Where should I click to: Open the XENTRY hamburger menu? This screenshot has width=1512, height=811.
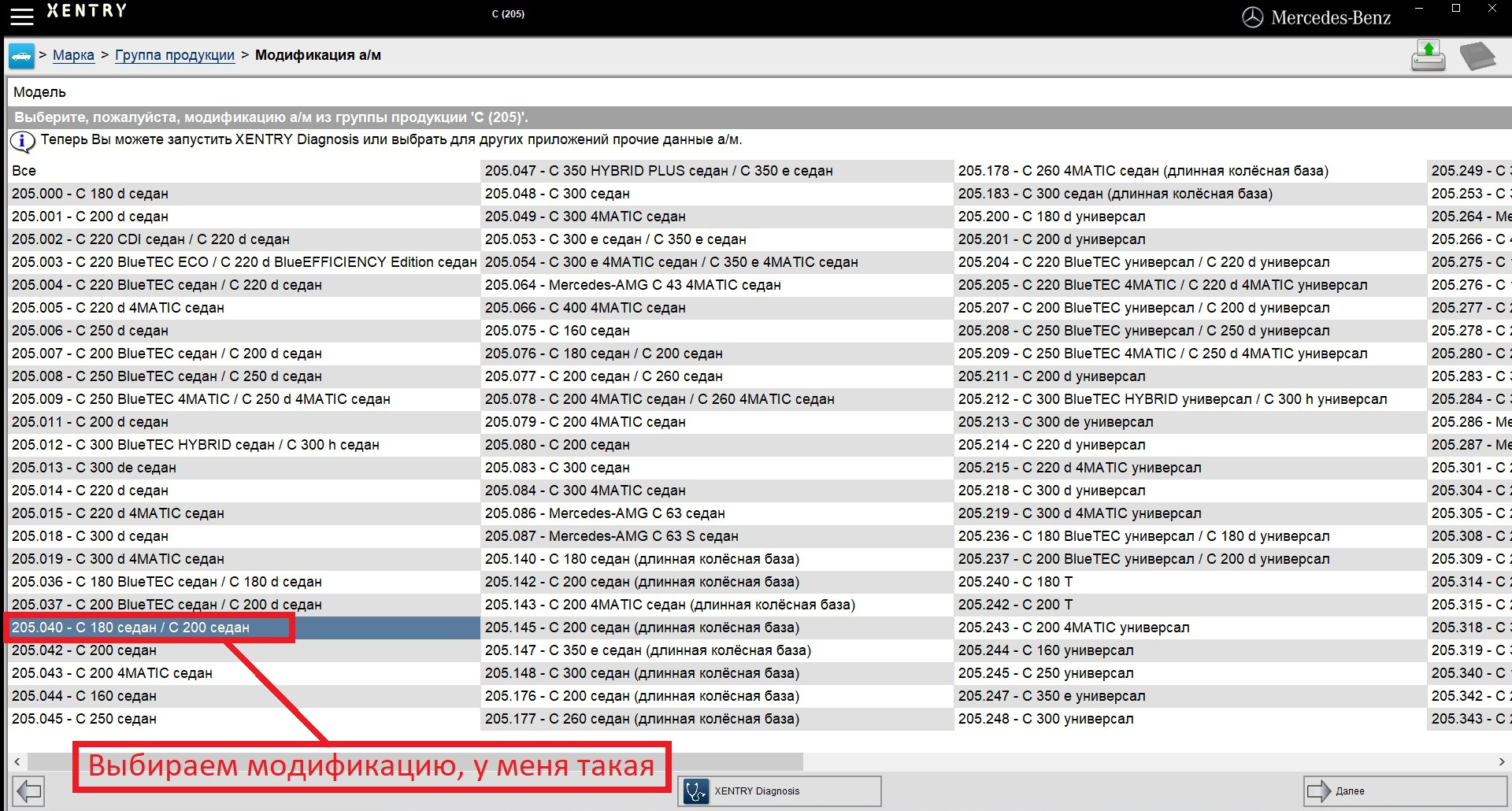22,16
